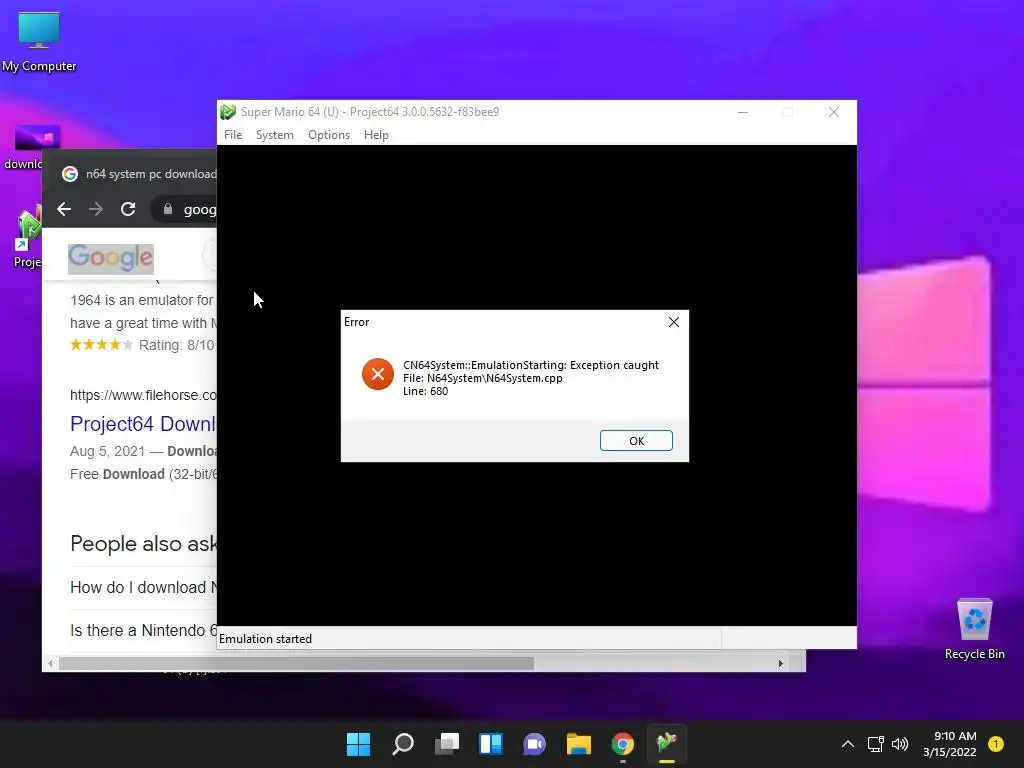Minimize the Project64 window
Image resolution: width=1024 pixels, height=768 pixels.
[x=743, y=112]
